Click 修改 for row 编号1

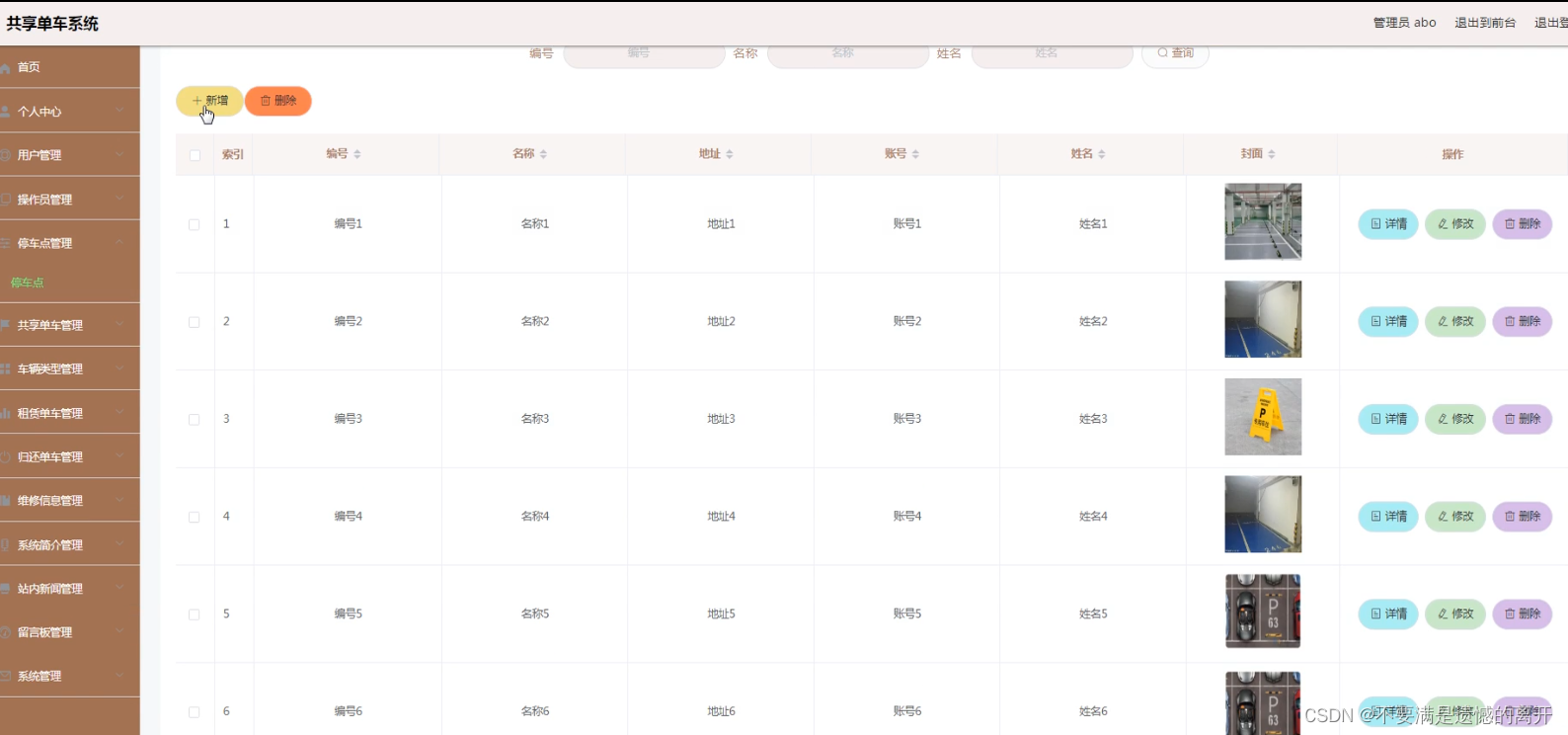tap(1455, 224)
